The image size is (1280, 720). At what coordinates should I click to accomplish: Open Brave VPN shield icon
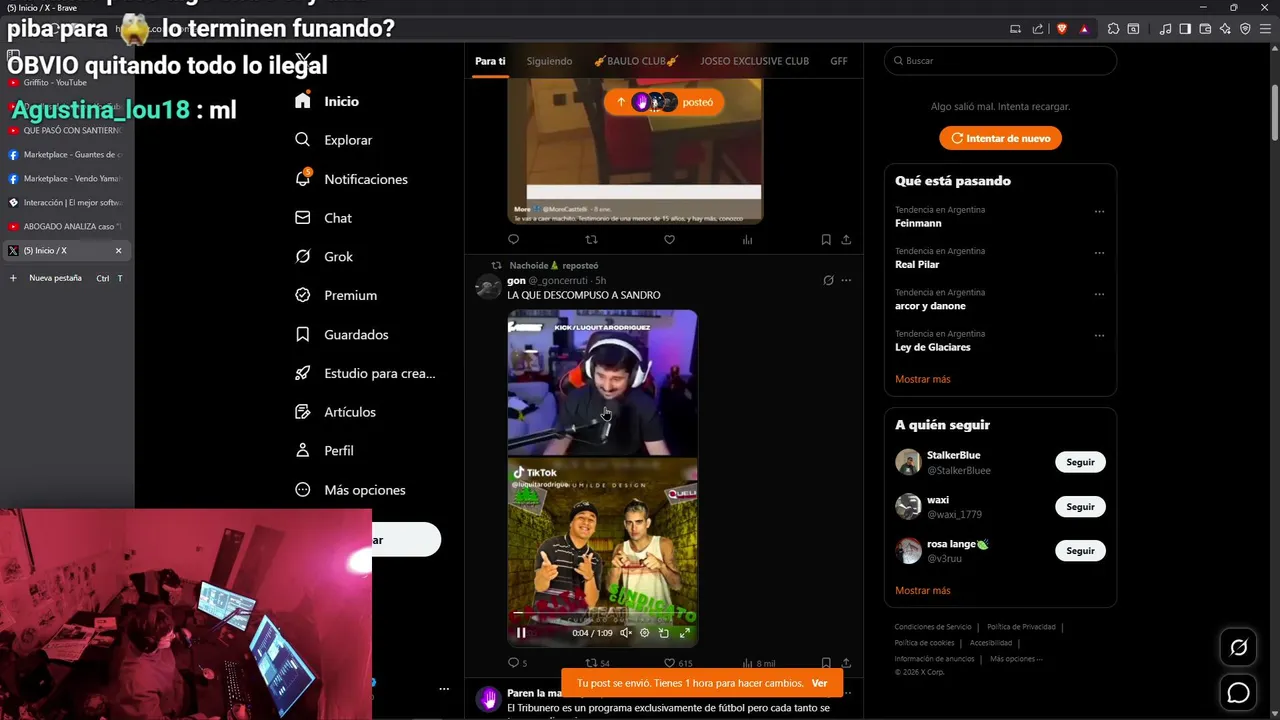tap(1245, 29)
